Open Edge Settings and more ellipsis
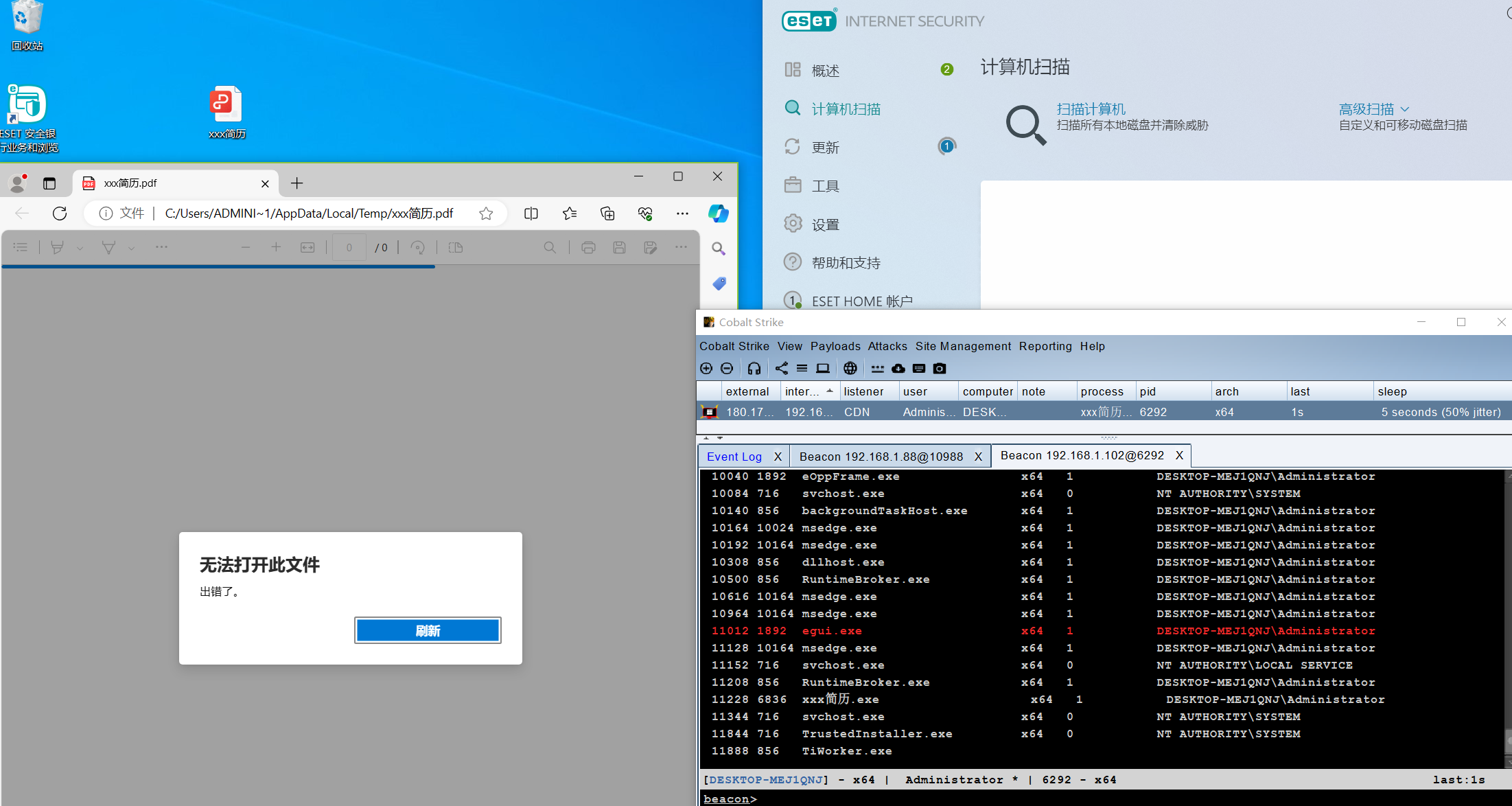This screenshot has height=806, width=1512. pyautogui.click(x=682, y=214)
